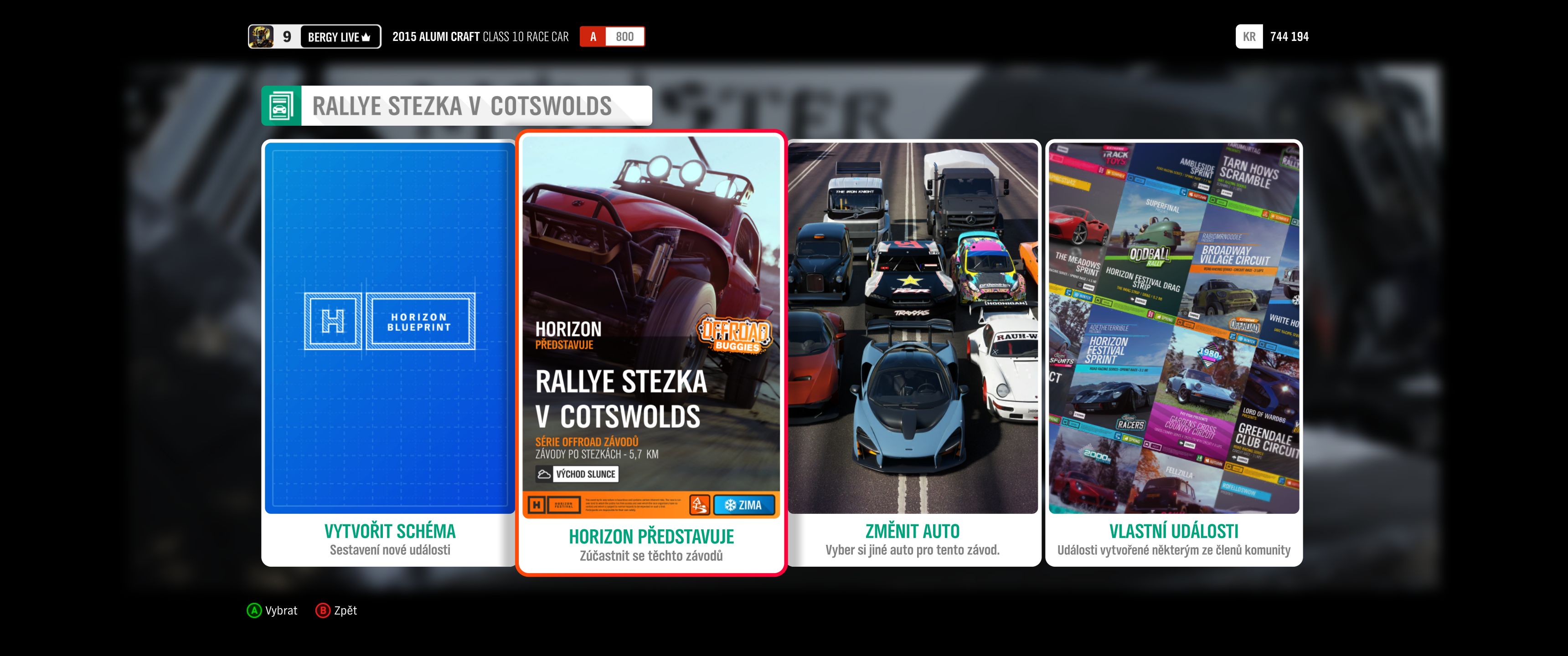Viewport: 1568px width, 656px height.
Task: Click Série offroad závodů subtitle
Action: 587,442
